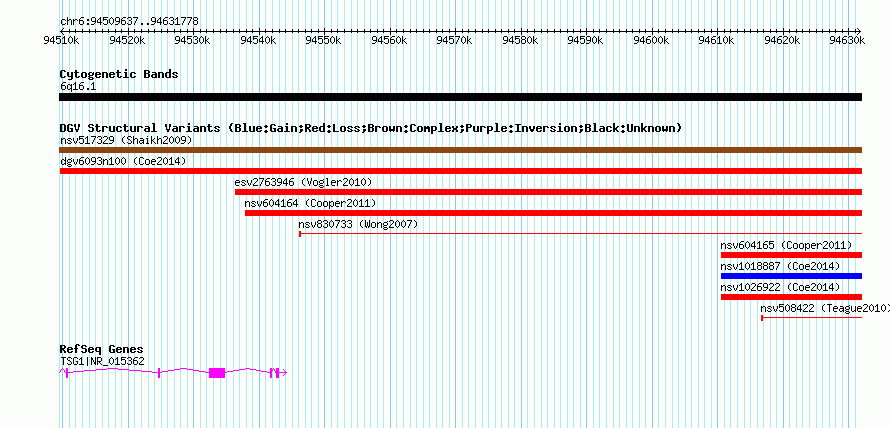Click the 94560k ruler tick label

click(x=388, y=40)
